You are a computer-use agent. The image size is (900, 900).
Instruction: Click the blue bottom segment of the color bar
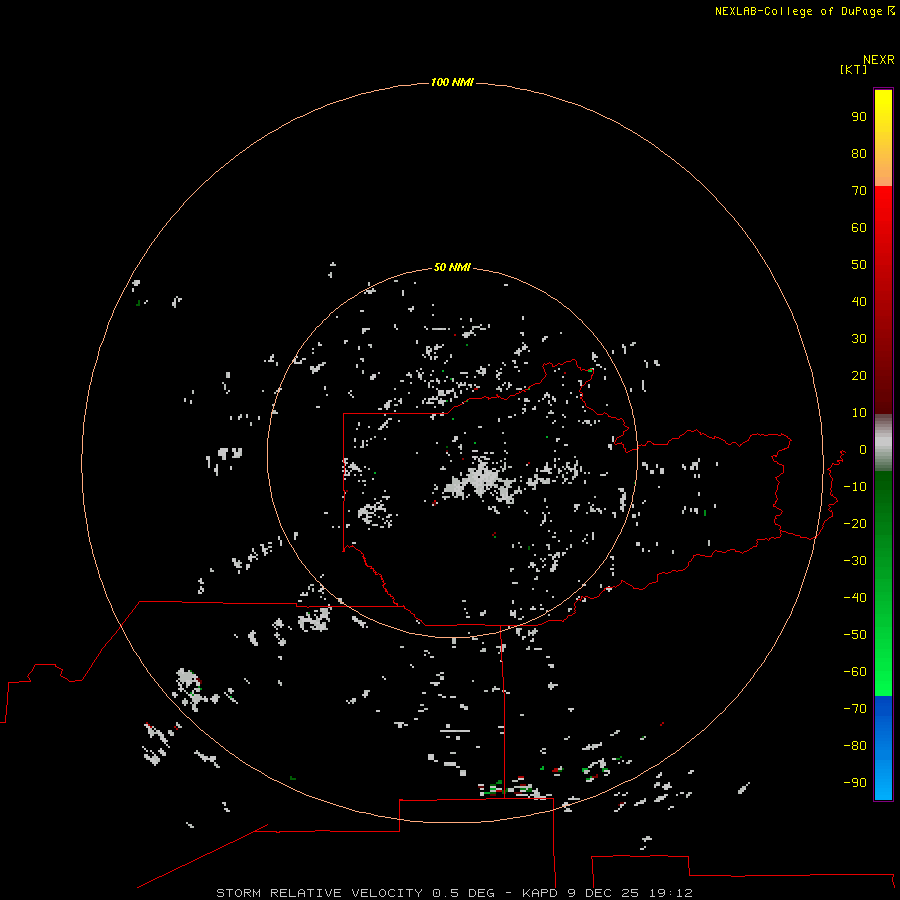[x=883, y=748]
